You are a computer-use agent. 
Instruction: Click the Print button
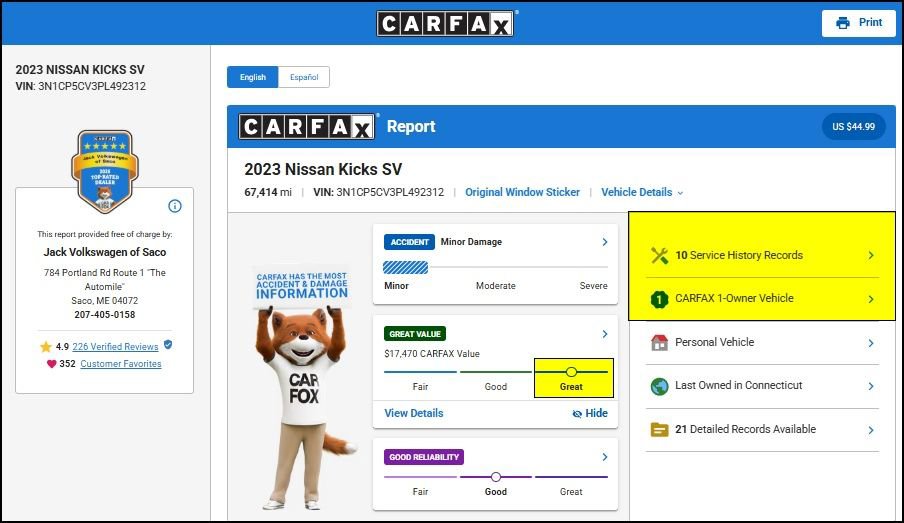(858, 23)
